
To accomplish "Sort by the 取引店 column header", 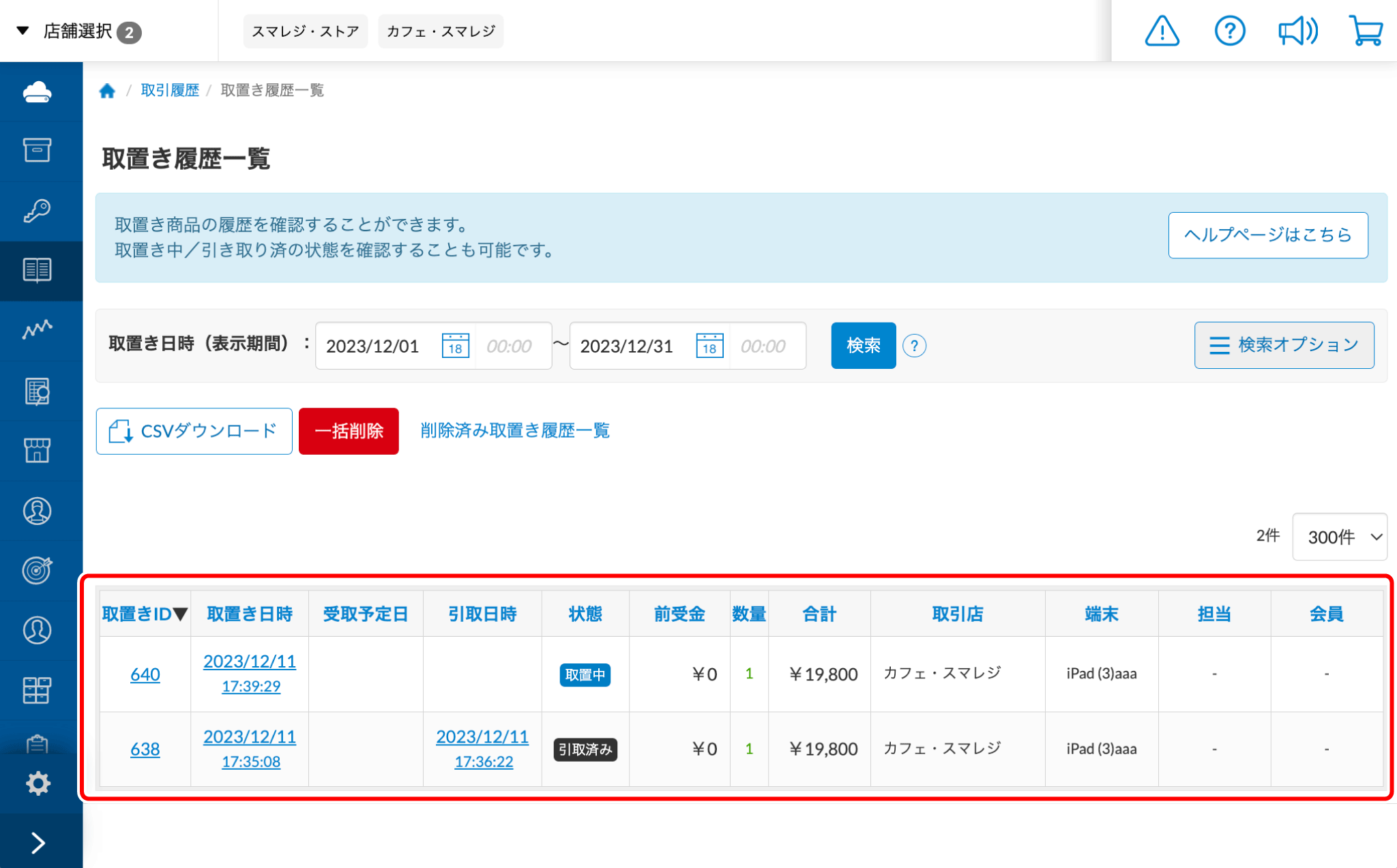I will (958, 614).
